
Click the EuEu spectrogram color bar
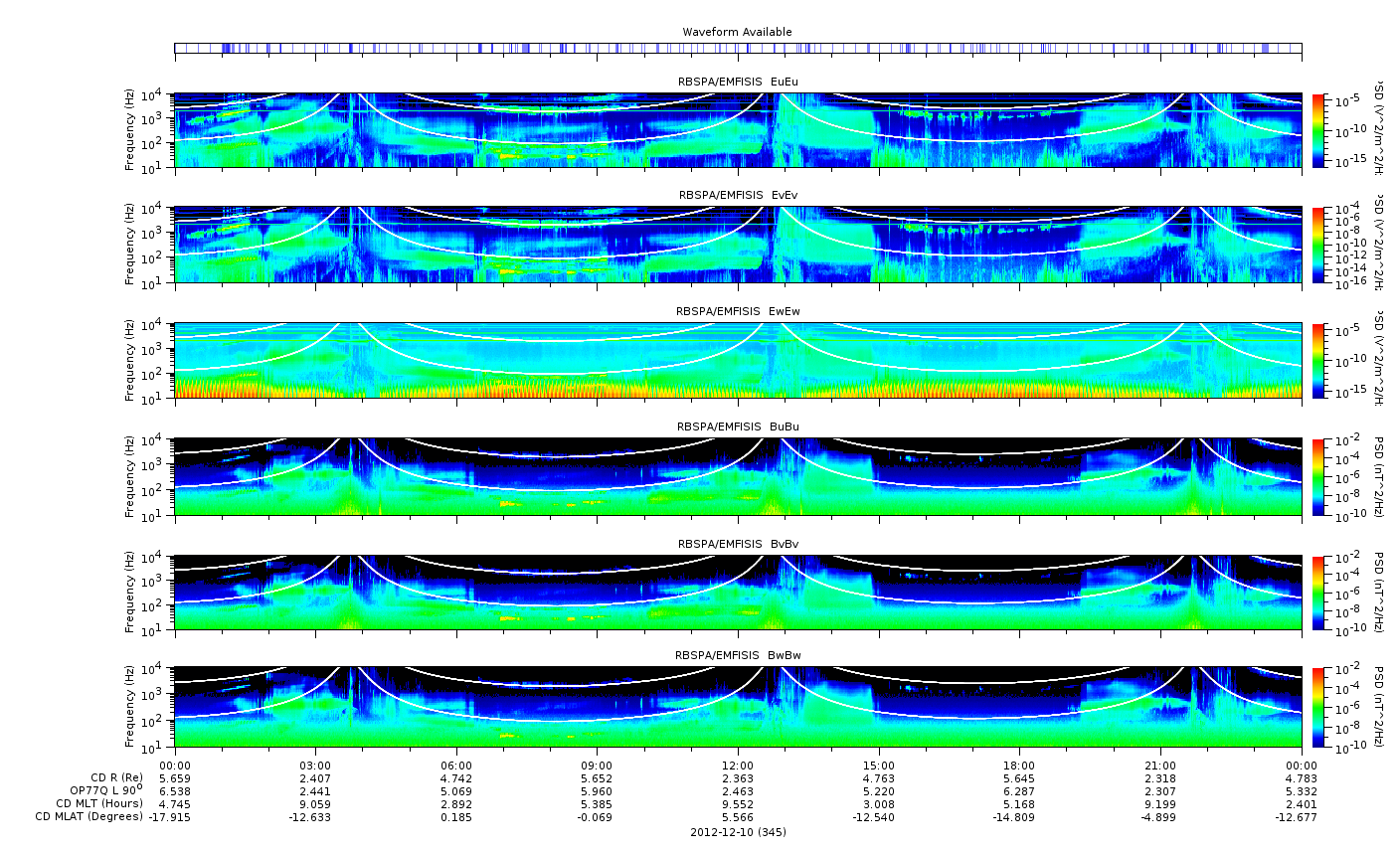click(1317, 130)
